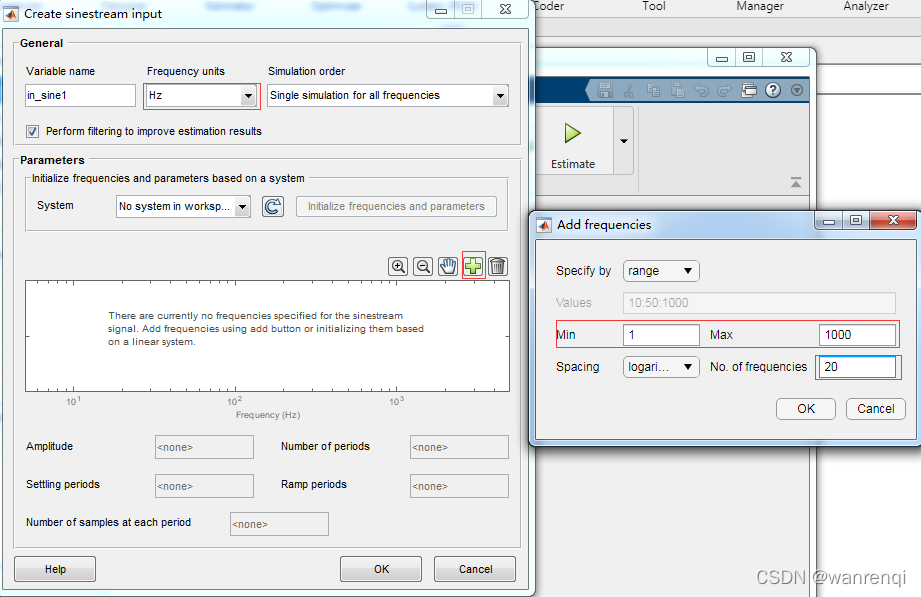Click the circular down-arrow quick access options icon
The width and height of the screenshot is (921, 597).
click(x=797, y=90)
